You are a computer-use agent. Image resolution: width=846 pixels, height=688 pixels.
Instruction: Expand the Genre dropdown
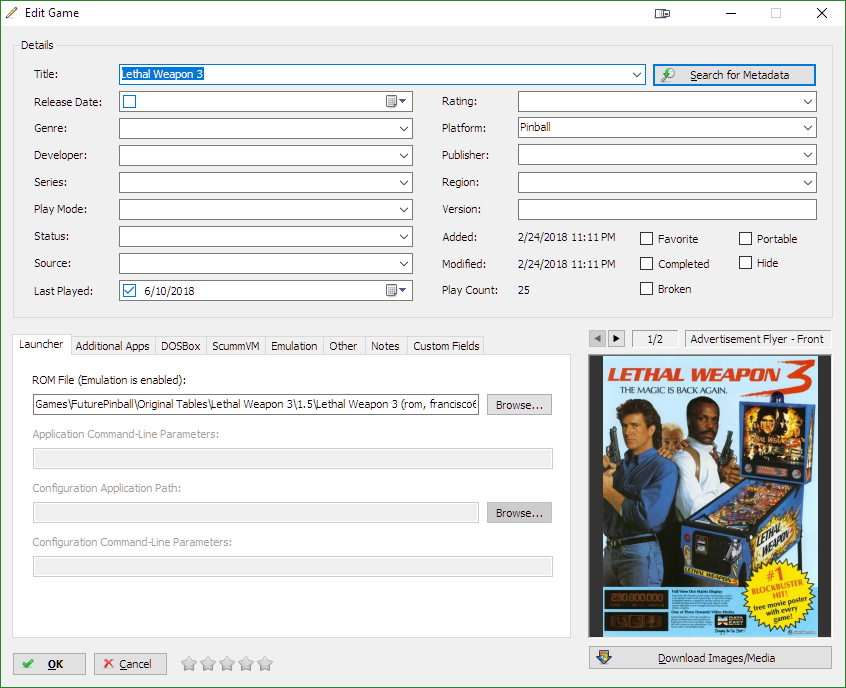pyautogui.click(x=403, y=129)
